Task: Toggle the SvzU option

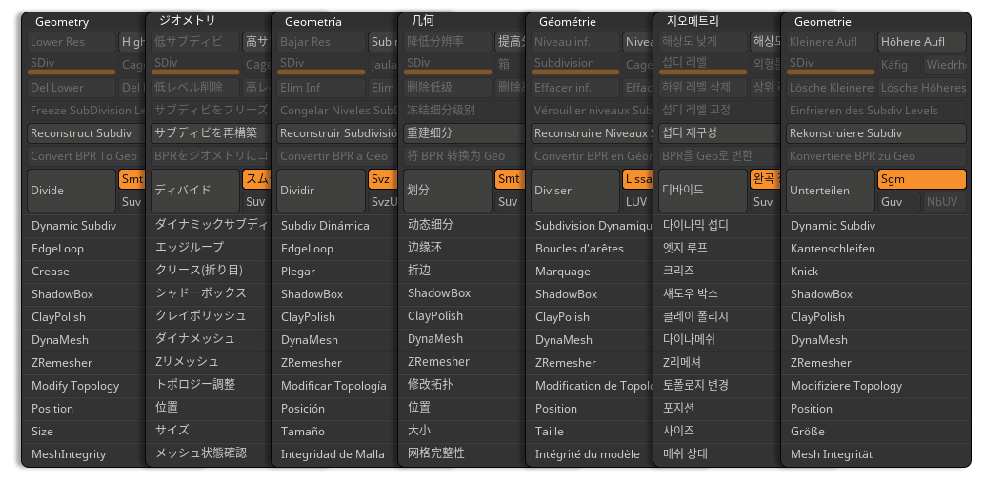Action: click(x=383, y=202)
